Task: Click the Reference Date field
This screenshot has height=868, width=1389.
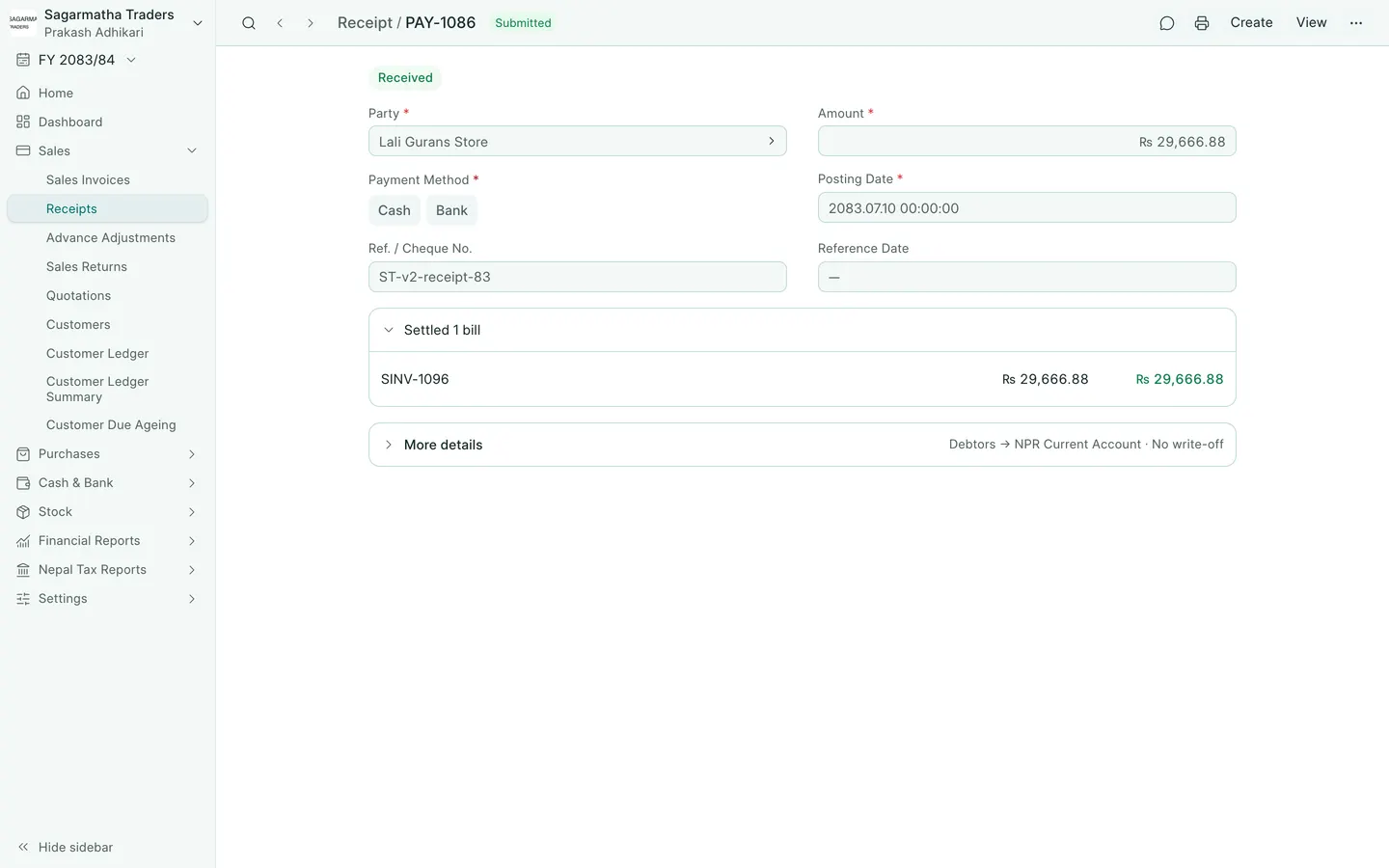Action: [1026, 277]
